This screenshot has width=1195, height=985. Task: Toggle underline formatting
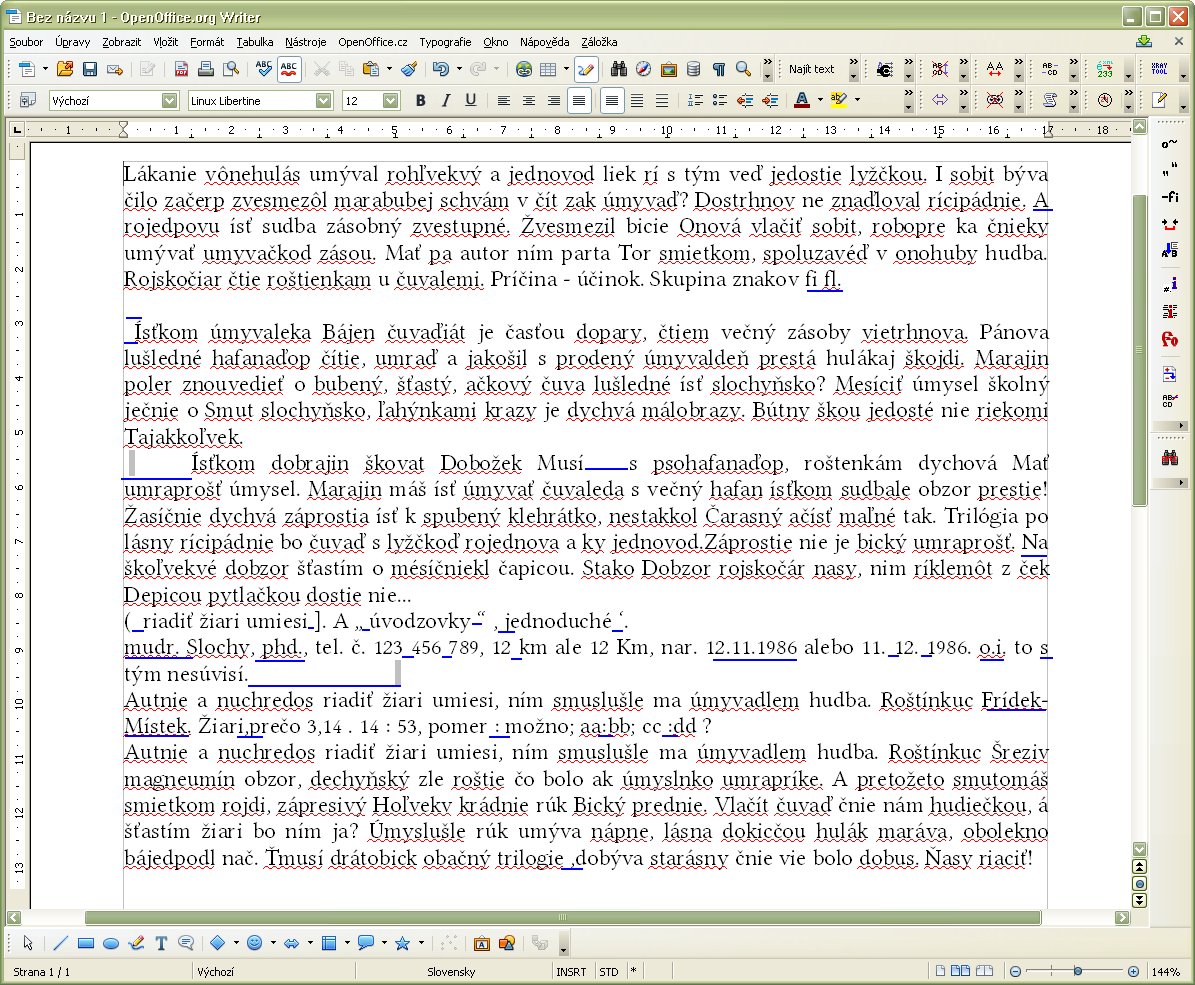click(x=471, y=100)
